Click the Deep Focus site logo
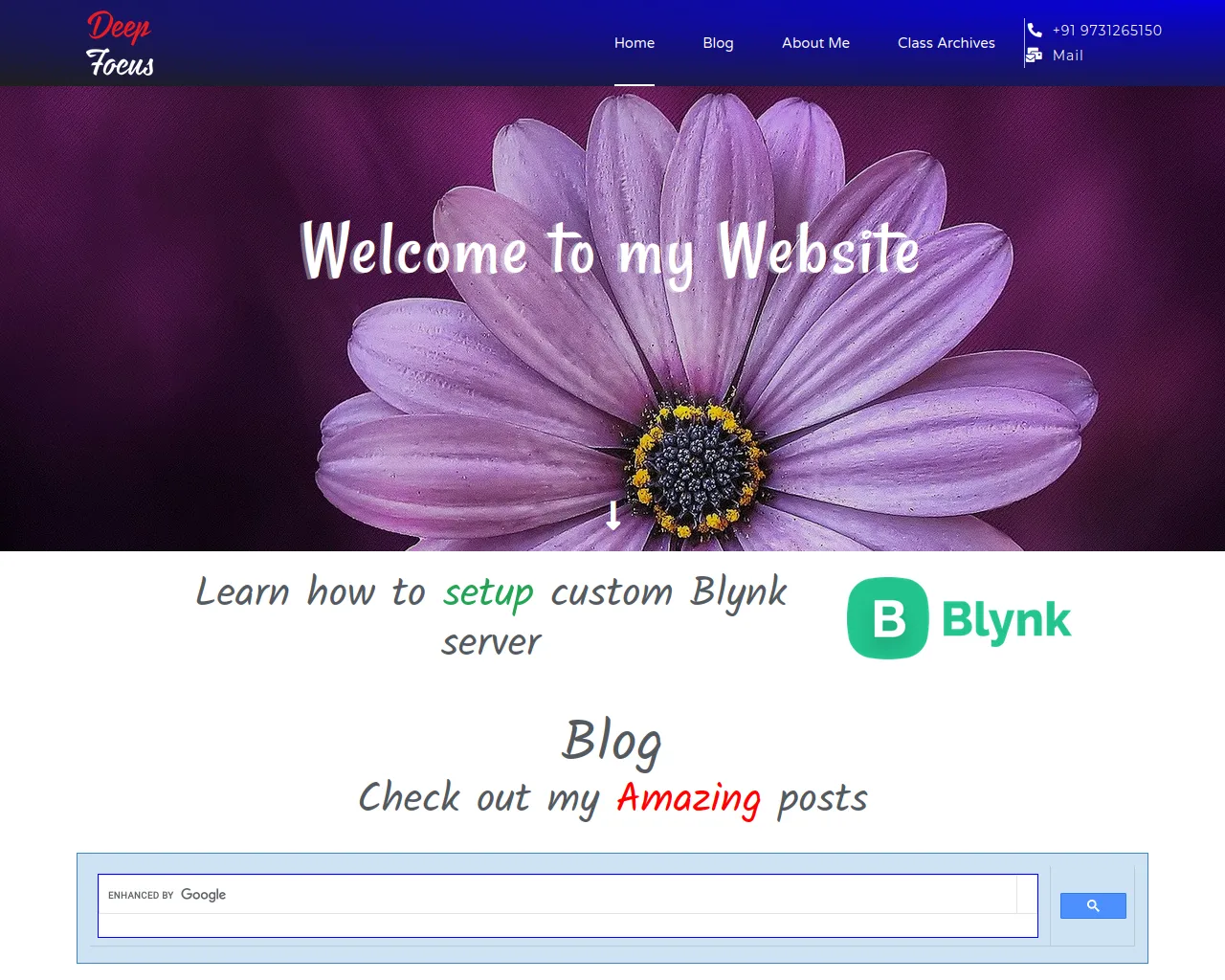Image resolution: width=1225 pixels, height=980 pixels. (120, 44)
